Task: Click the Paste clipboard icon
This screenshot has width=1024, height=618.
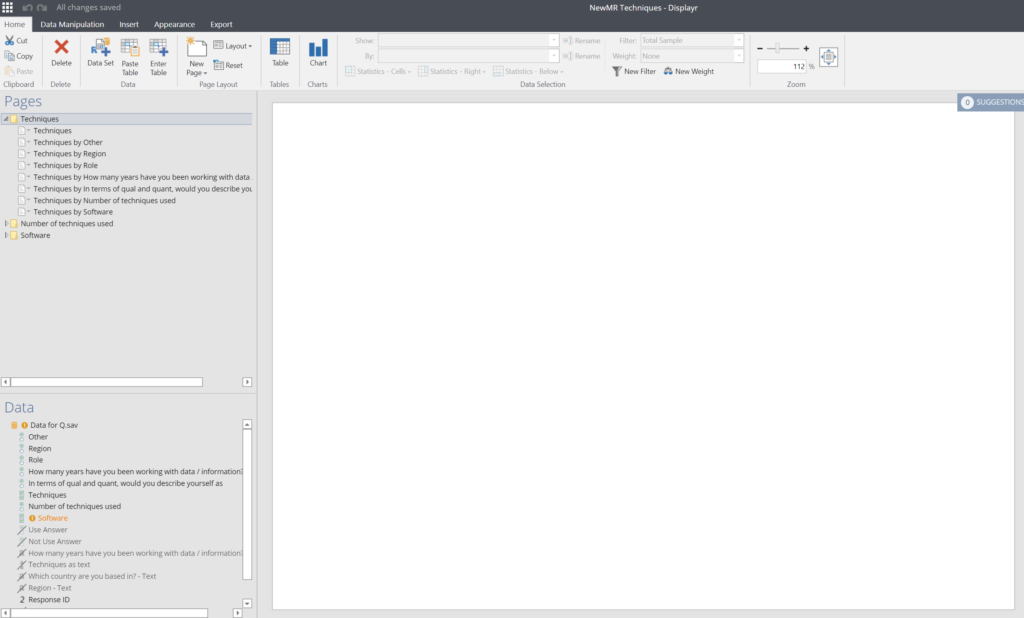Action: pos(10,71)
